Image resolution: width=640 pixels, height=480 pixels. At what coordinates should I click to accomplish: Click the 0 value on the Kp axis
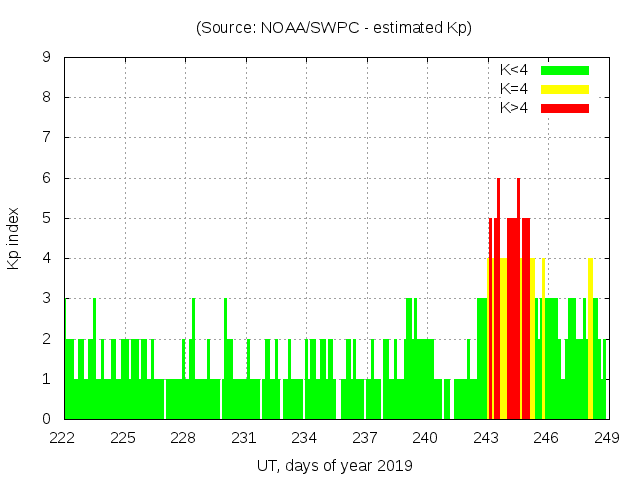coord(46,419)
